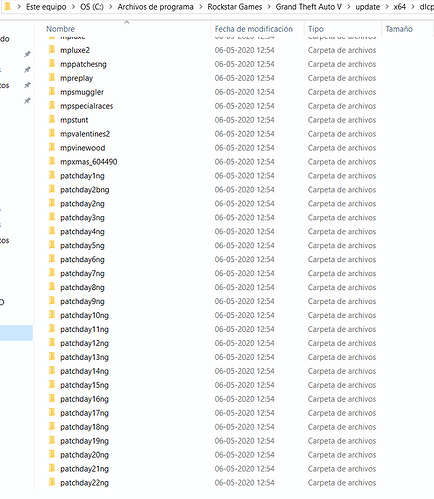434x499 pixels.
Task: Go to update folder in breadcrumb
Action: pos(368,7)
